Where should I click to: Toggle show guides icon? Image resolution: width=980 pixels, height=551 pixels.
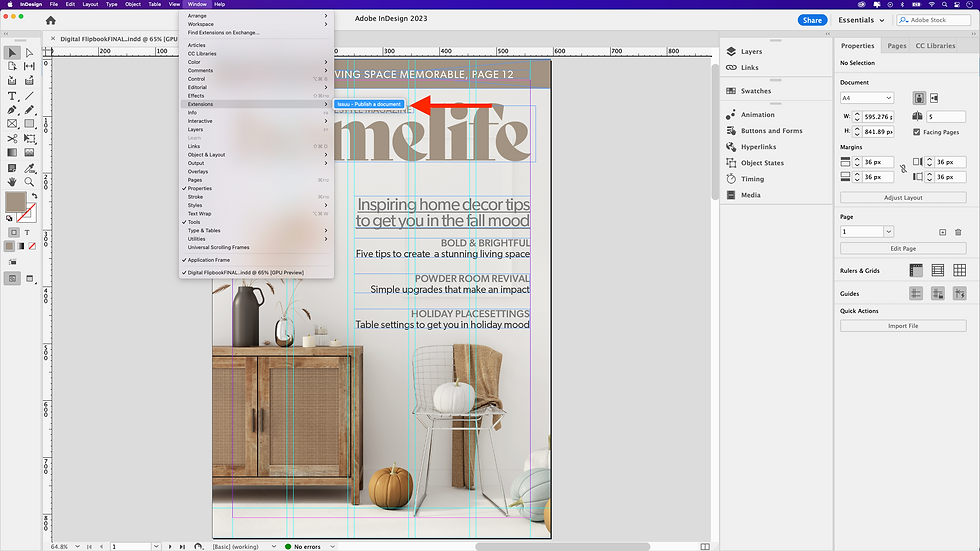(916, 294)
